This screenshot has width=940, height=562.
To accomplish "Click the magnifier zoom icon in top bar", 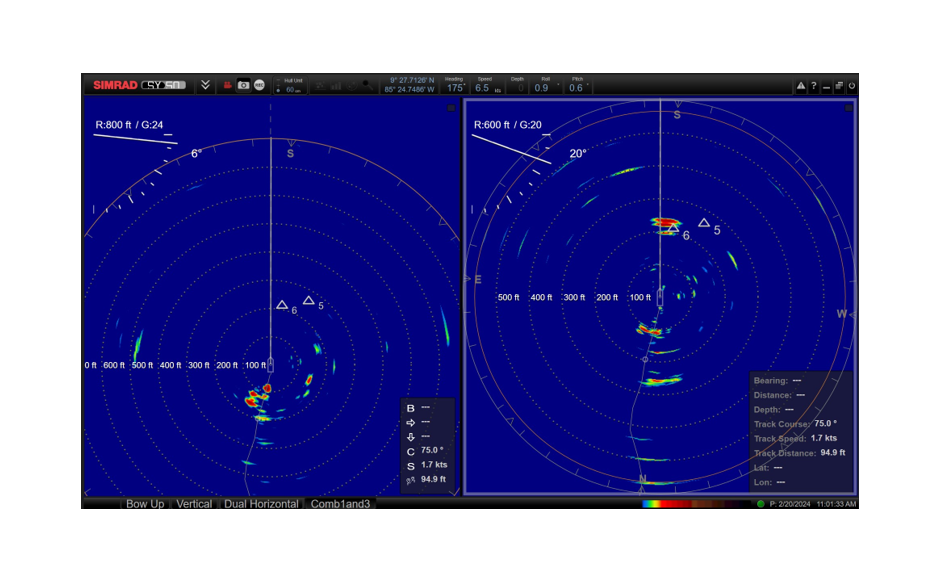I will 368,86.
